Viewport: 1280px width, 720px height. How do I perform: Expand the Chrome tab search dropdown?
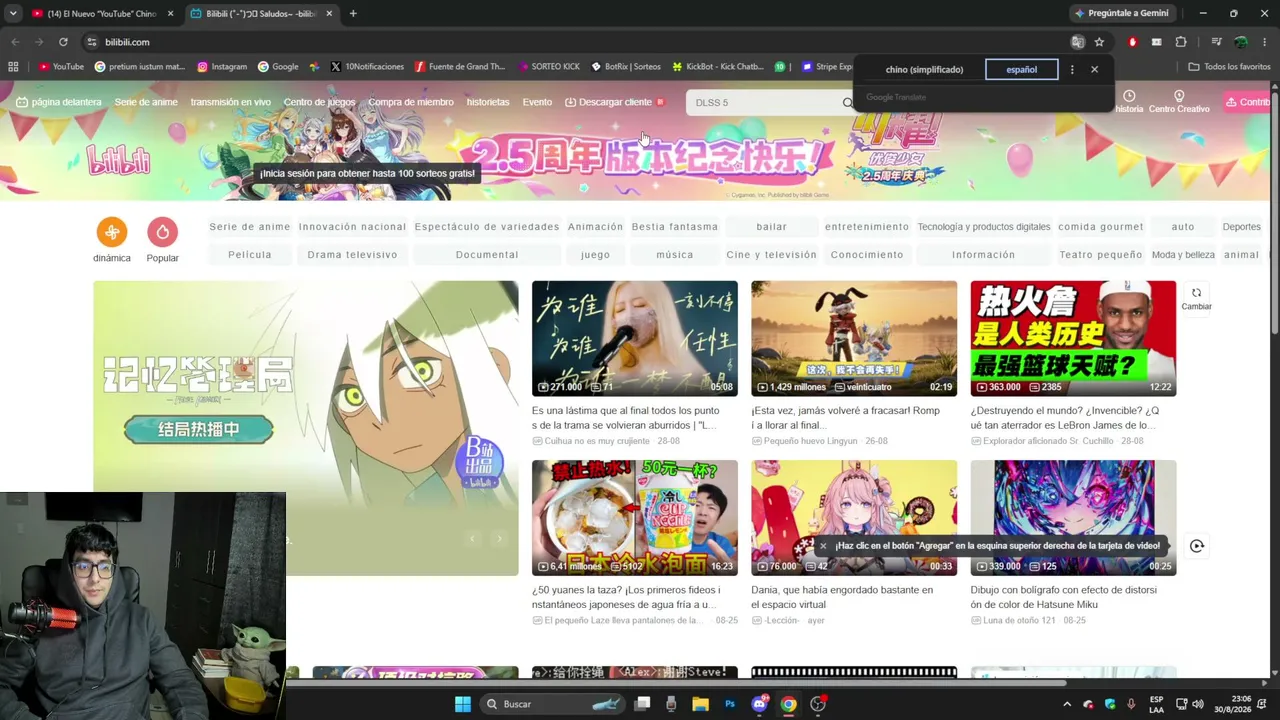click(13, 14)
